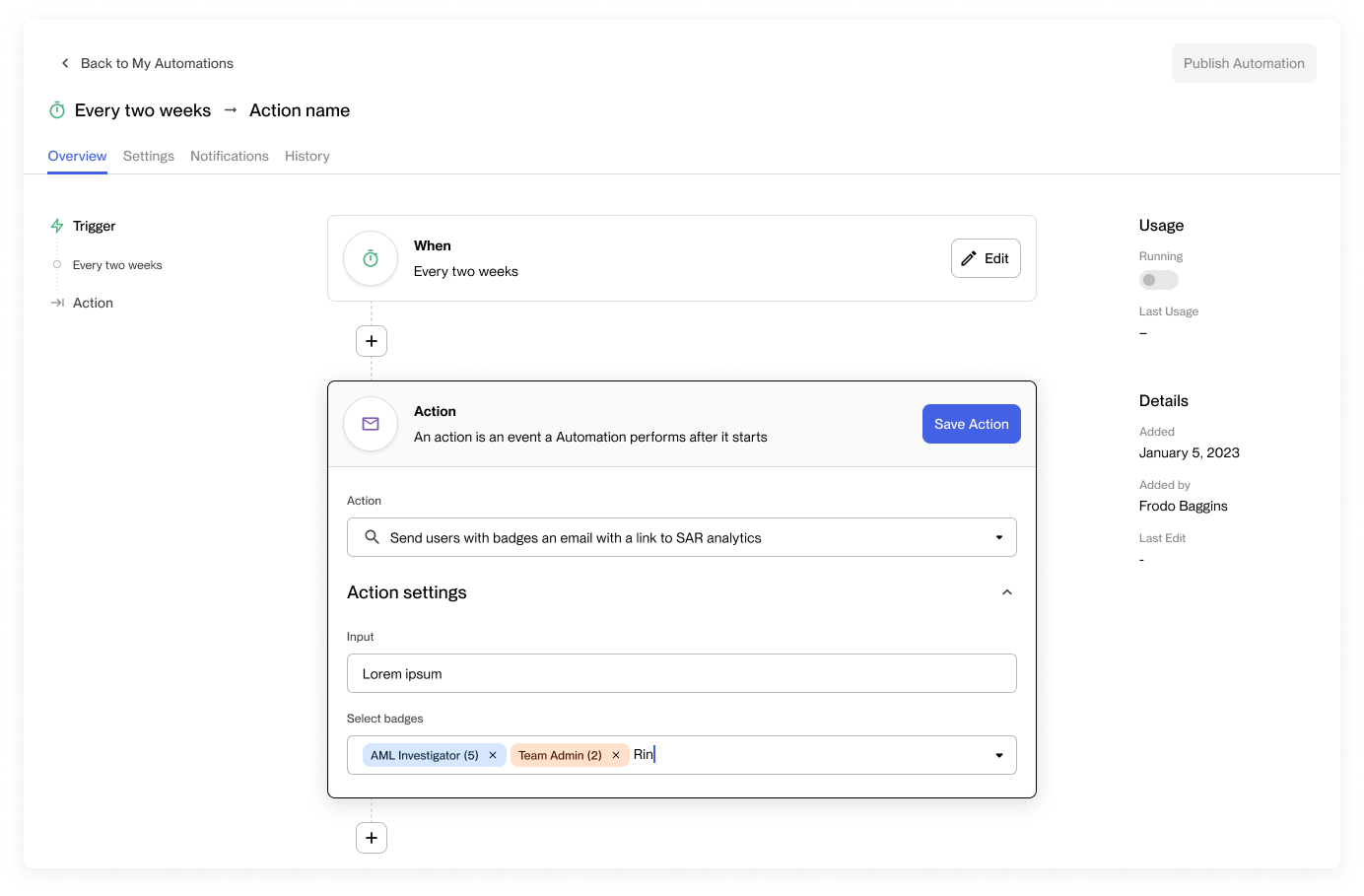
Task: Click Edit on the When trigger
Action: click(x=986, y=258)
